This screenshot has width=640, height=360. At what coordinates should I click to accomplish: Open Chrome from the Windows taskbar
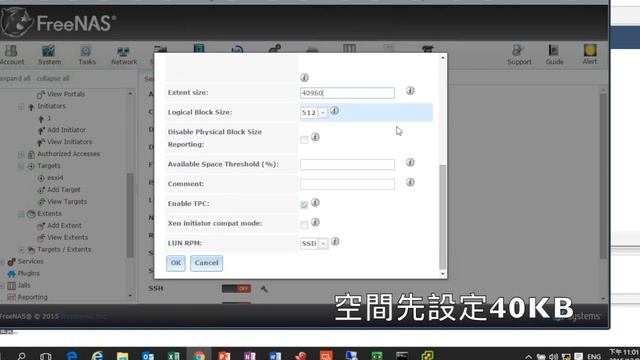point(199,356)
